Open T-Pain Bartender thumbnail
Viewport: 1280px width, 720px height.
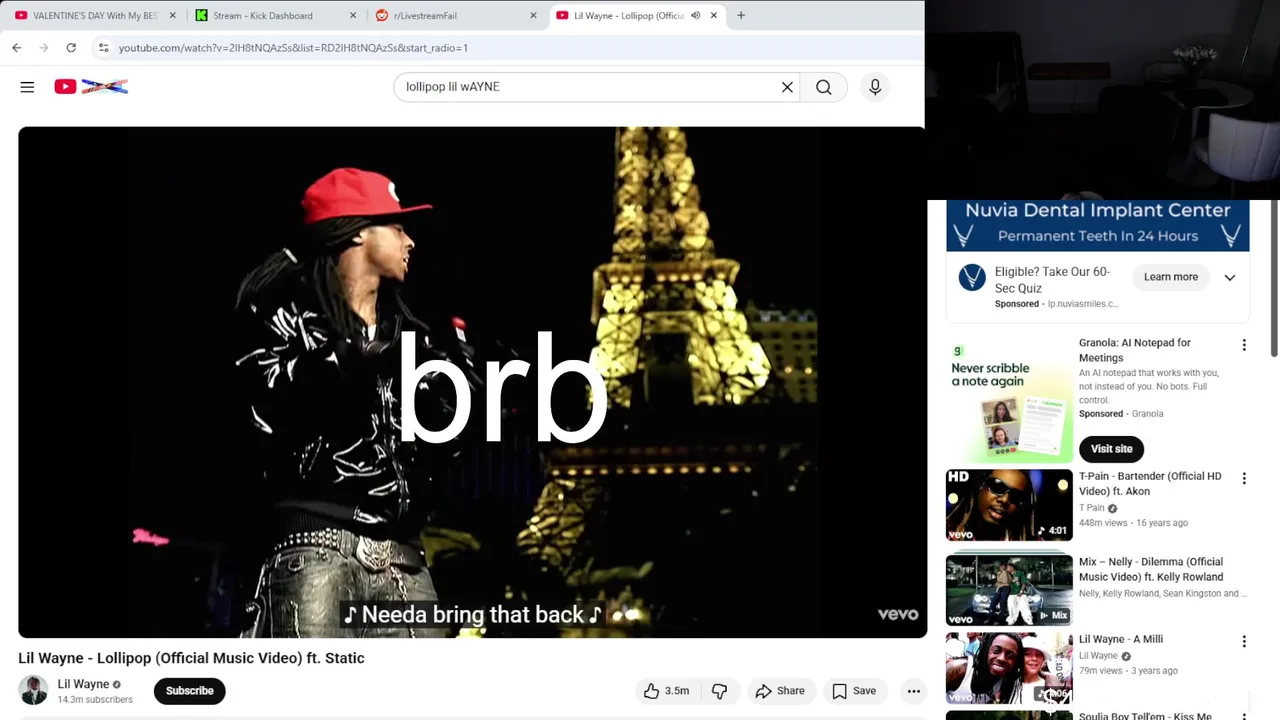coord(1009,505)
